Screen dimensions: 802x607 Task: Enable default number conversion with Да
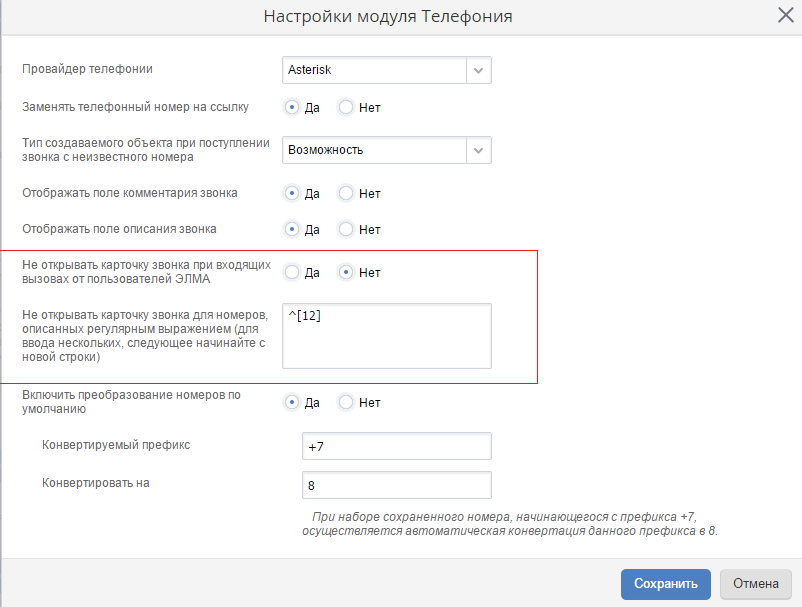click(292, 403)
